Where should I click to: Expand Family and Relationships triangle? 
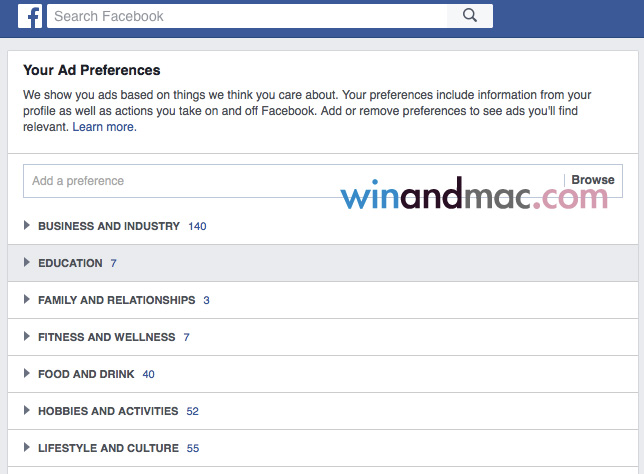click(x=27, y=299)
